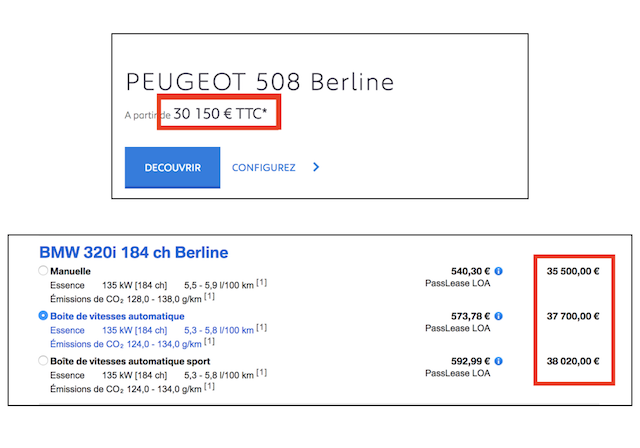Click the BMW 320i 184 ch Berline heading

coord(133,251)
